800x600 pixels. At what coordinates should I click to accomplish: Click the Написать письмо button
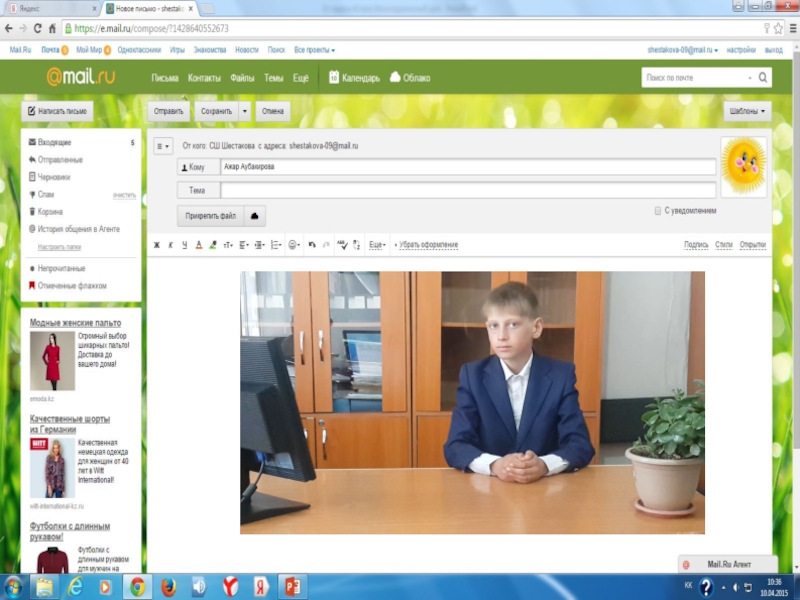pos(57,111)
